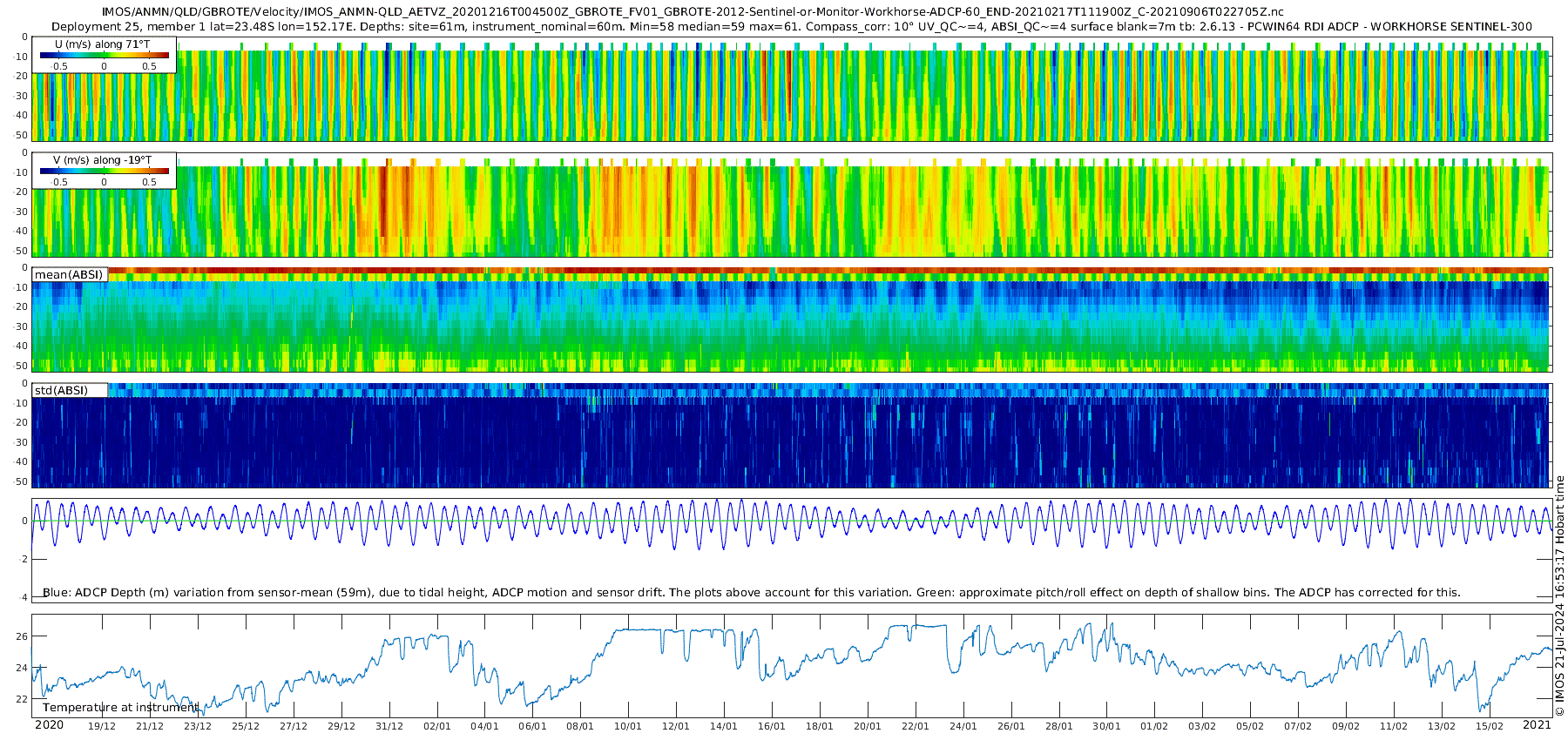Click the IMOS copyright timestamp vertical text
Image resolution: width=1568 pixels, height=740 pixels.
pyautogui.click(x=1560, y=596)
